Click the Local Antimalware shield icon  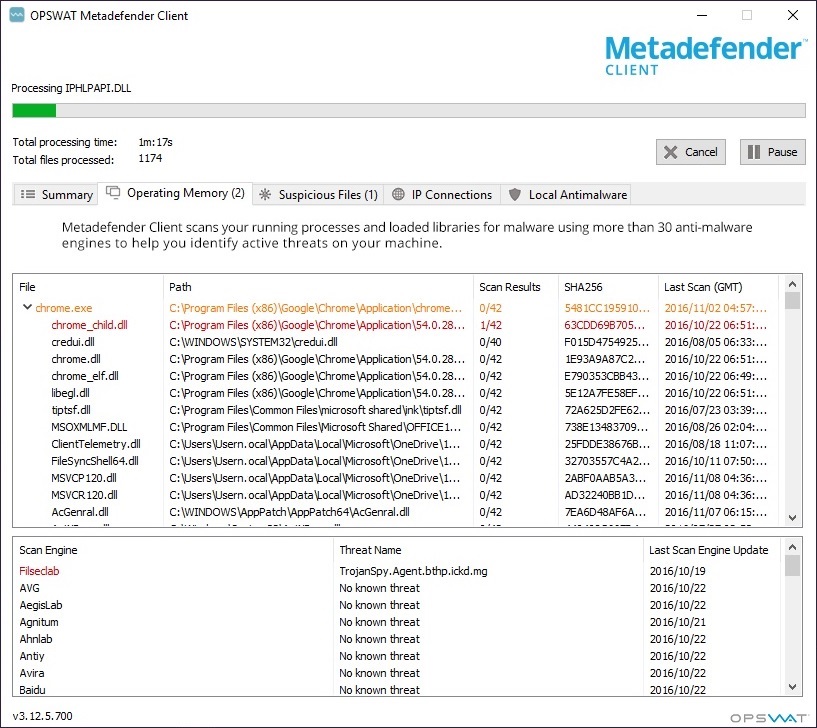point(515,194)
